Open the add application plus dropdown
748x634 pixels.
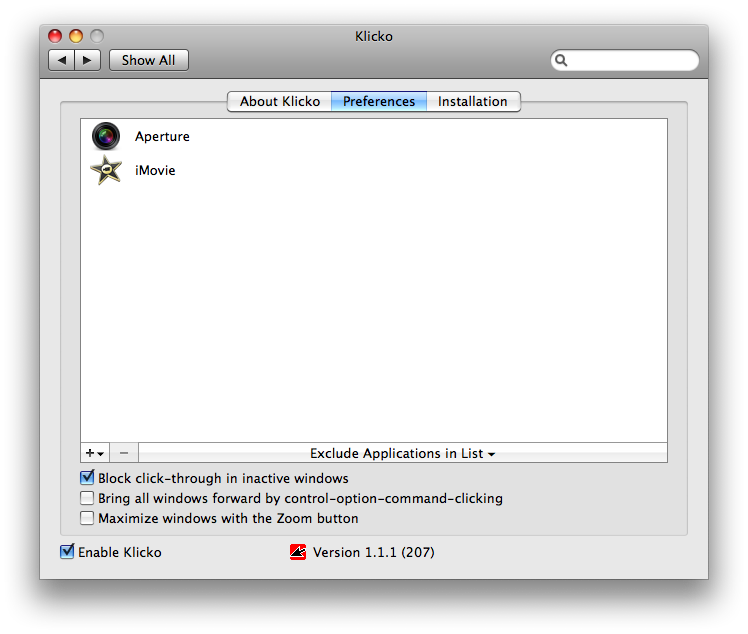95,453
